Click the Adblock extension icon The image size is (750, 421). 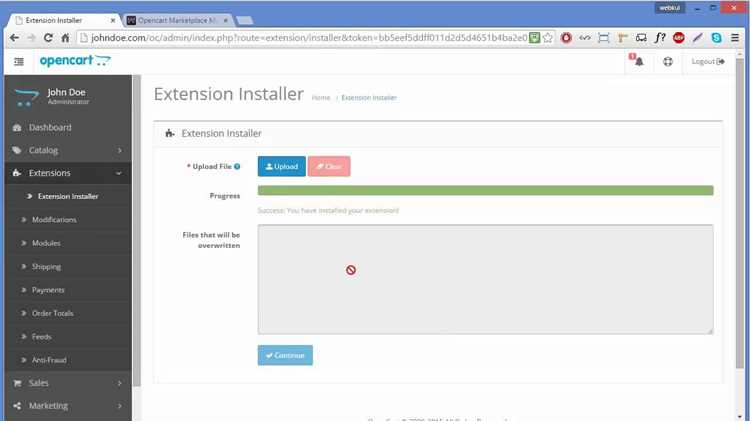(678, 37)
